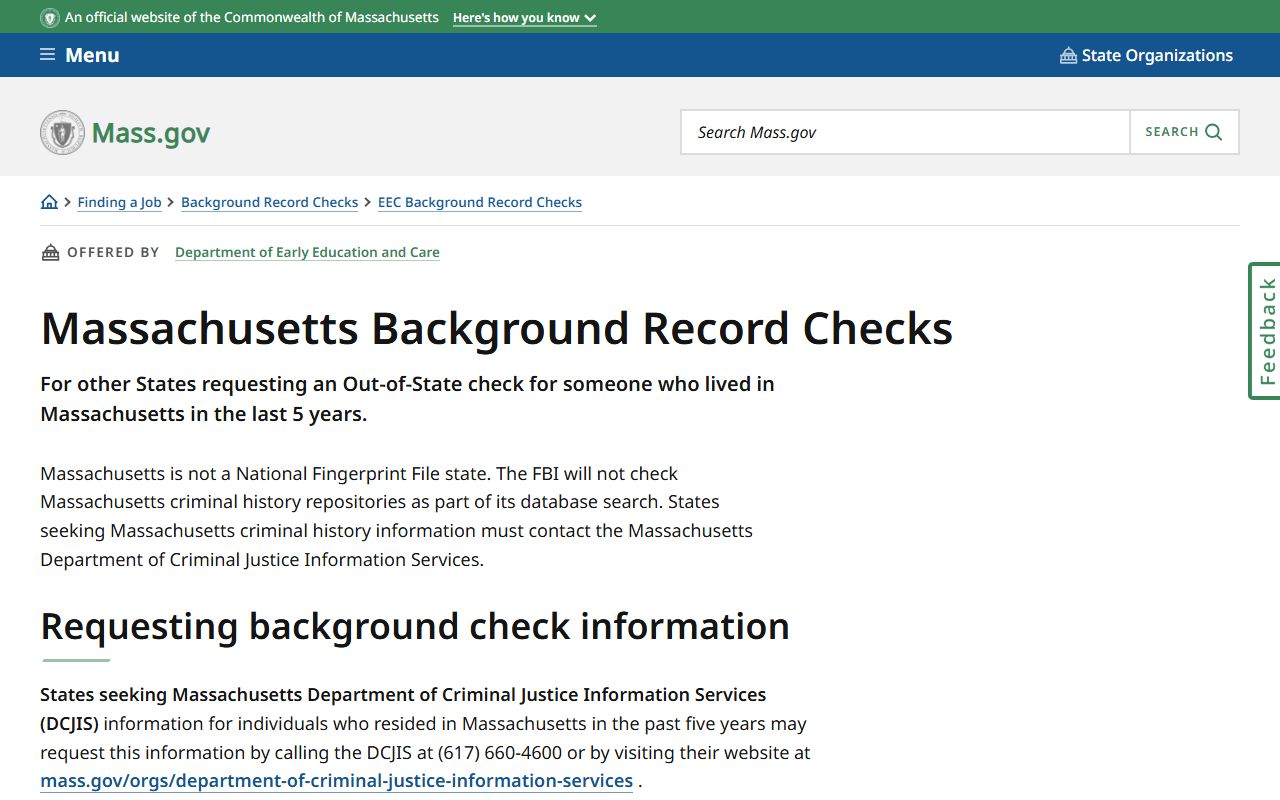Click the Mass.gov wordmark text

(151, 133)
